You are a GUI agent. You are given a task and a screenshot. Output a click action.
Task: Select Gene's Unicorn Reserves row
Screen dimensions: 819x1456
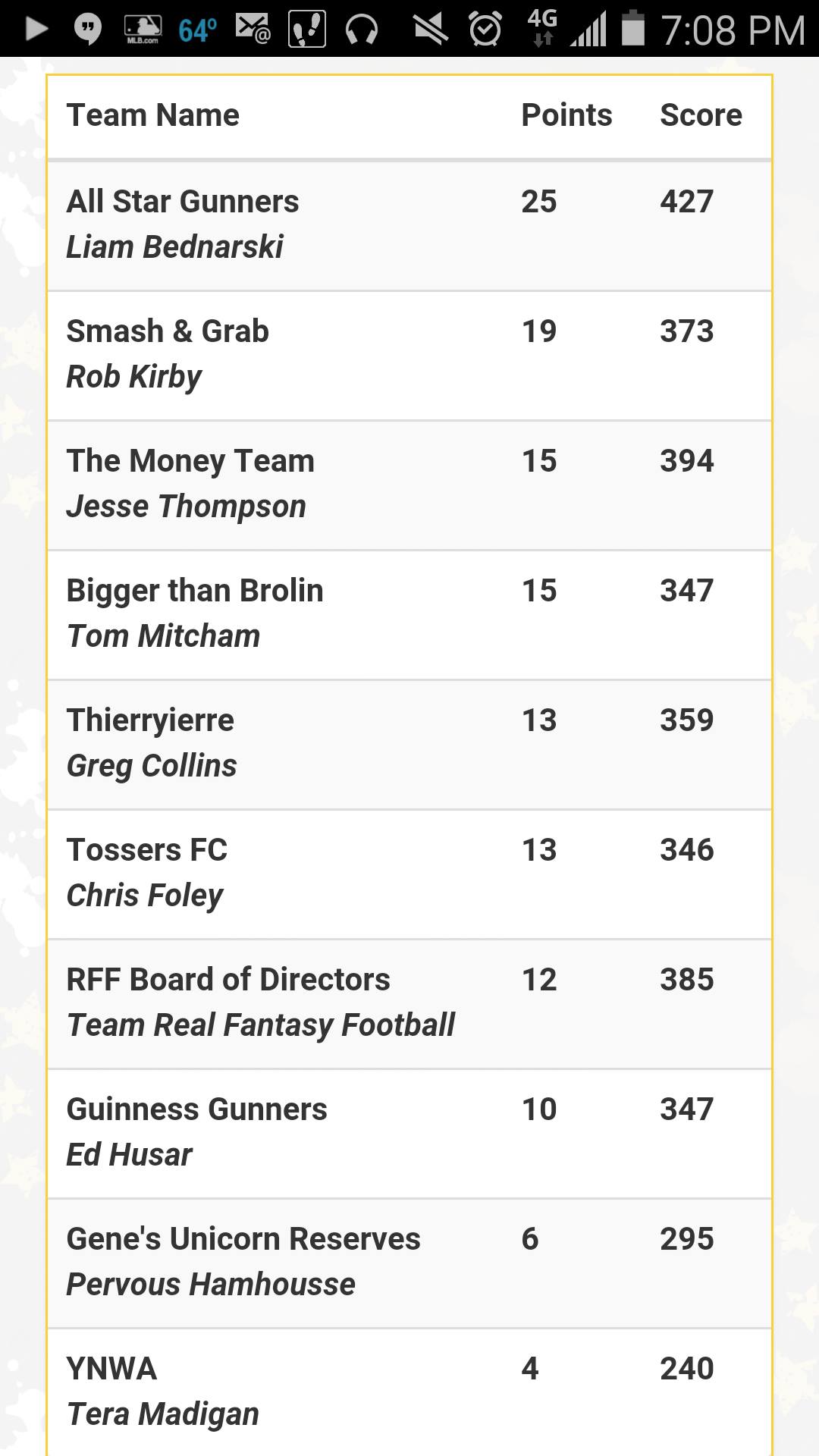(409, 1263)
